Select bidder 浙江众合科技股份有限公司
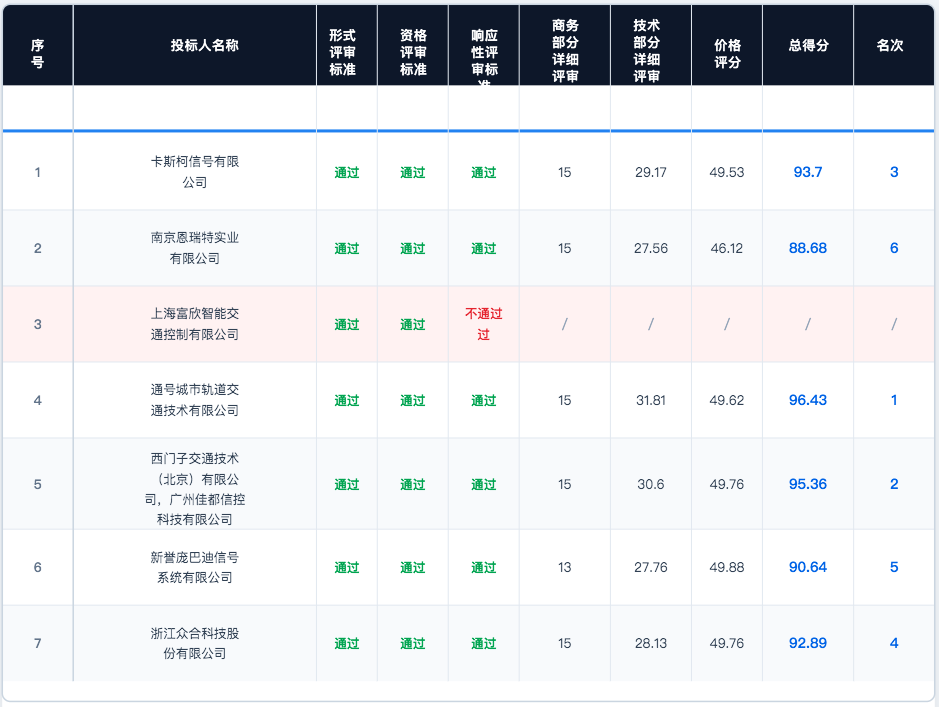 pos(195,643)
